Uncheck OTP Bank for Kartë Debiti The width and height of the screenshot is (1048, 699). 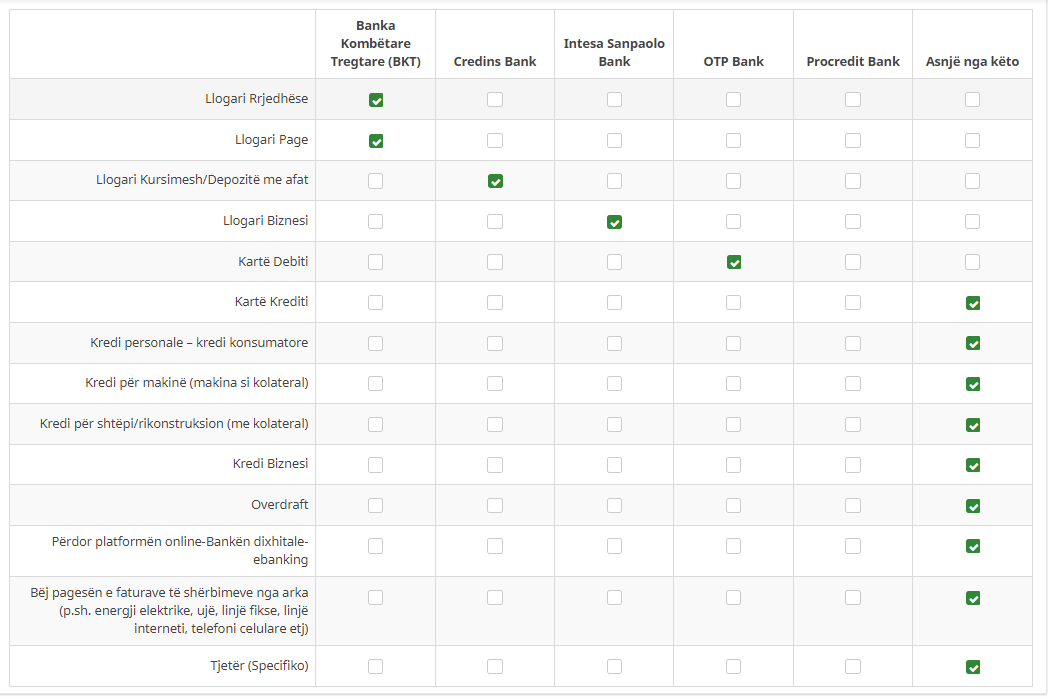(734, 262)
